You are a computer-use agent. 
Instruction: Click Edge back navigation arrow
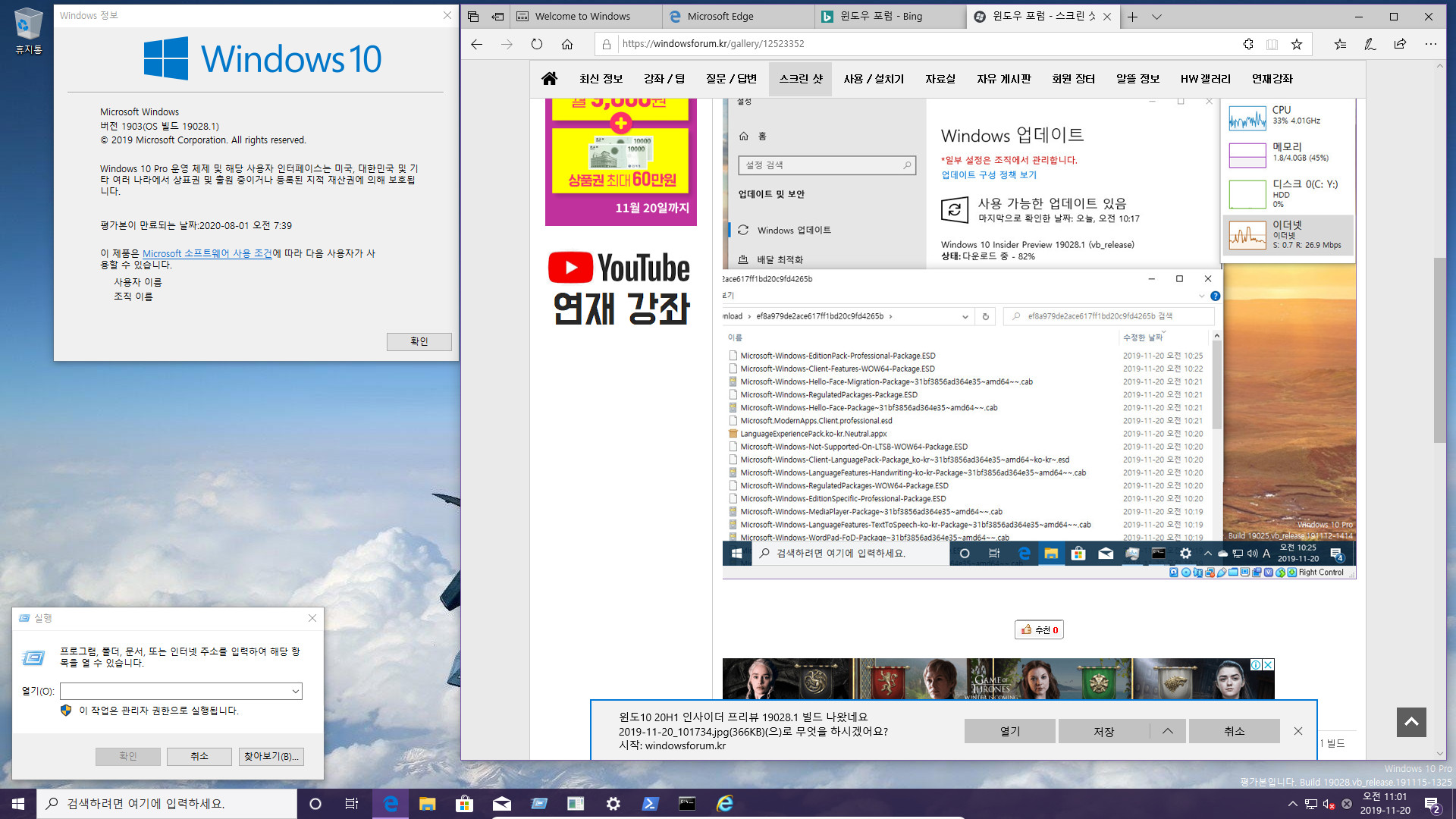(x=476, y=44)
